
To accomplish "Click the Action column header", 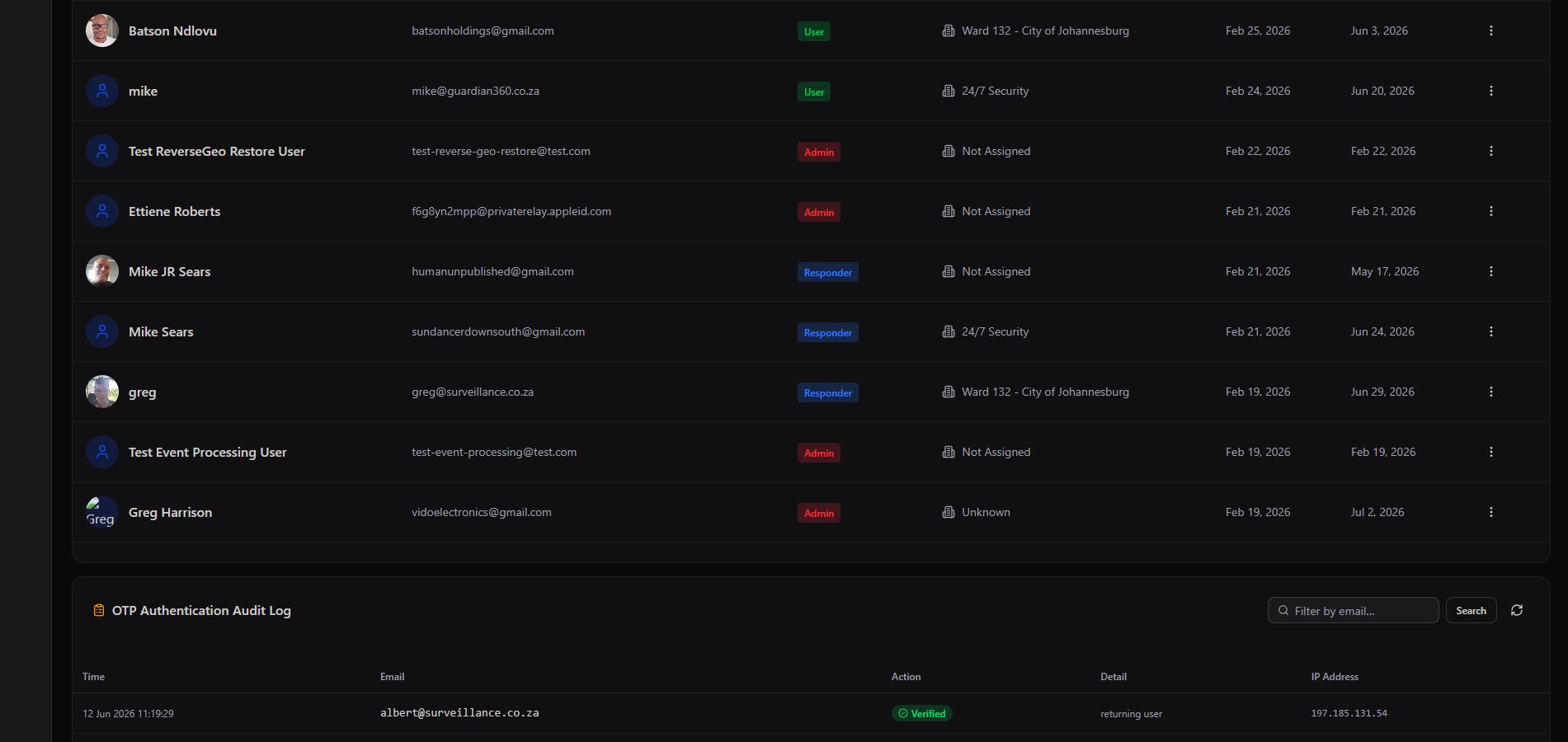I will (906, 677).
